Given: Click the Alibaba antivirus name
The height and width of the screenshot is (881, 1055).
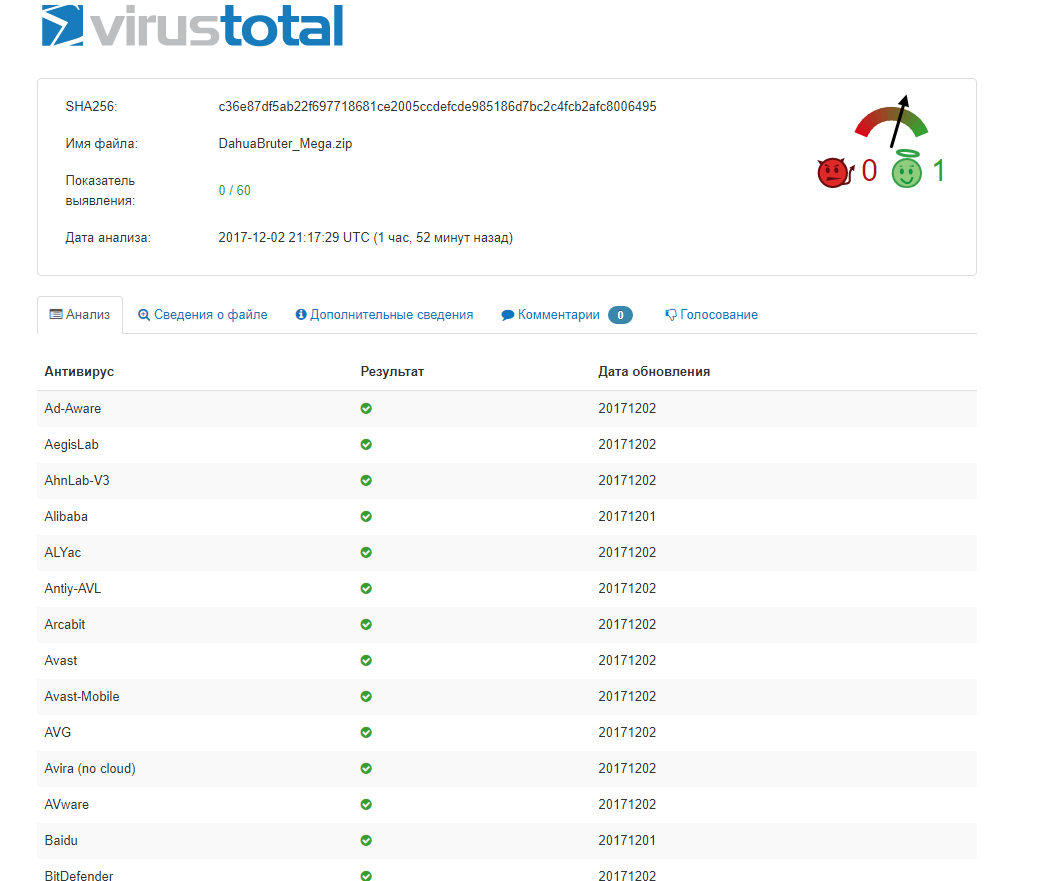Looking at the screenshot, I should click(66, 516).
